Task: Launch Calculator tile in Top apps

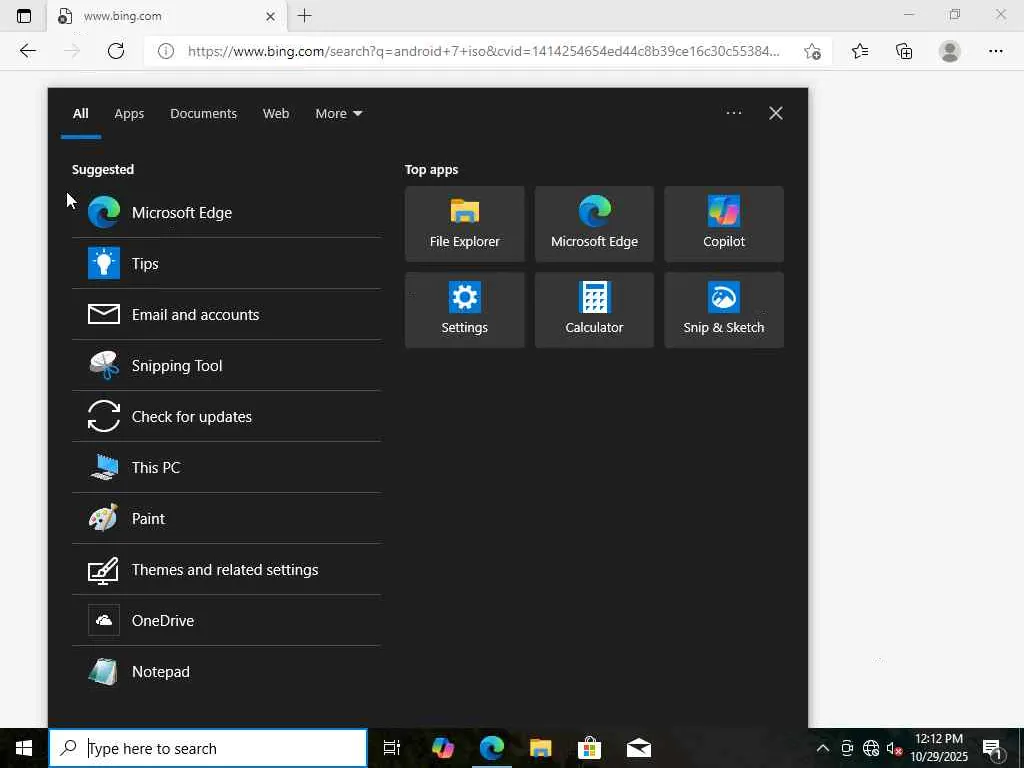Action: click(594, 310)
